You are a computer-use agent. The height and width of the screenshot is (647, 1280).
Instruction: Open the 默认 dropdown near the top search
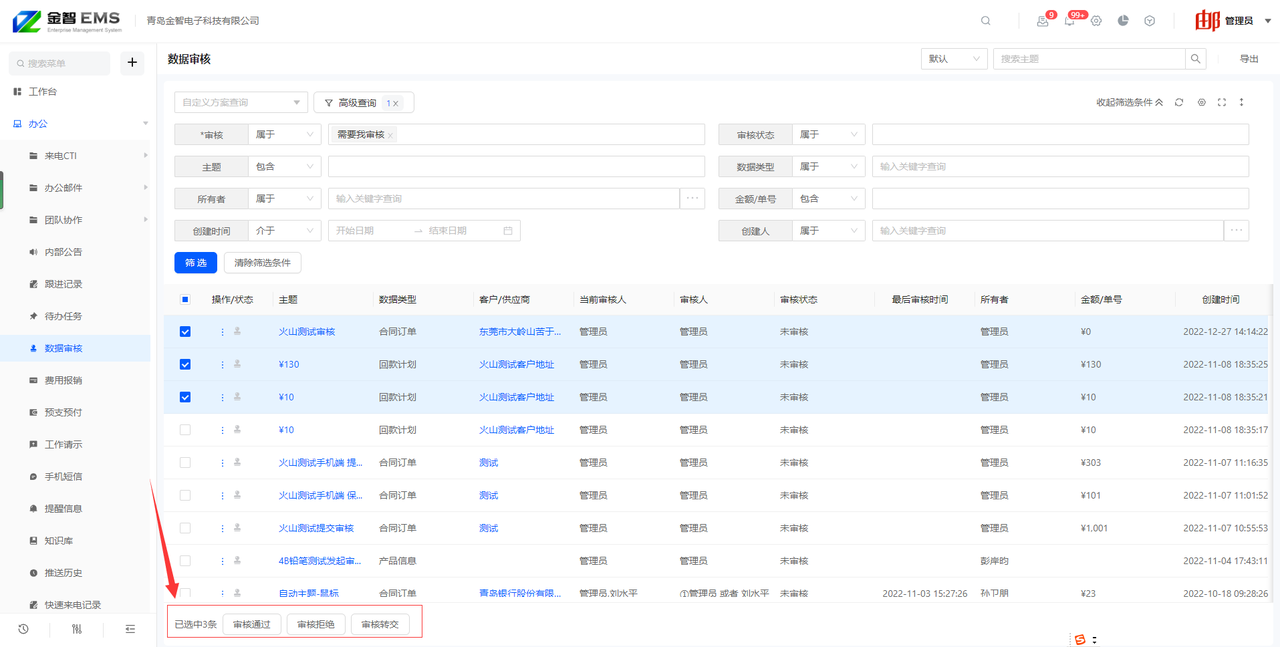954,59
